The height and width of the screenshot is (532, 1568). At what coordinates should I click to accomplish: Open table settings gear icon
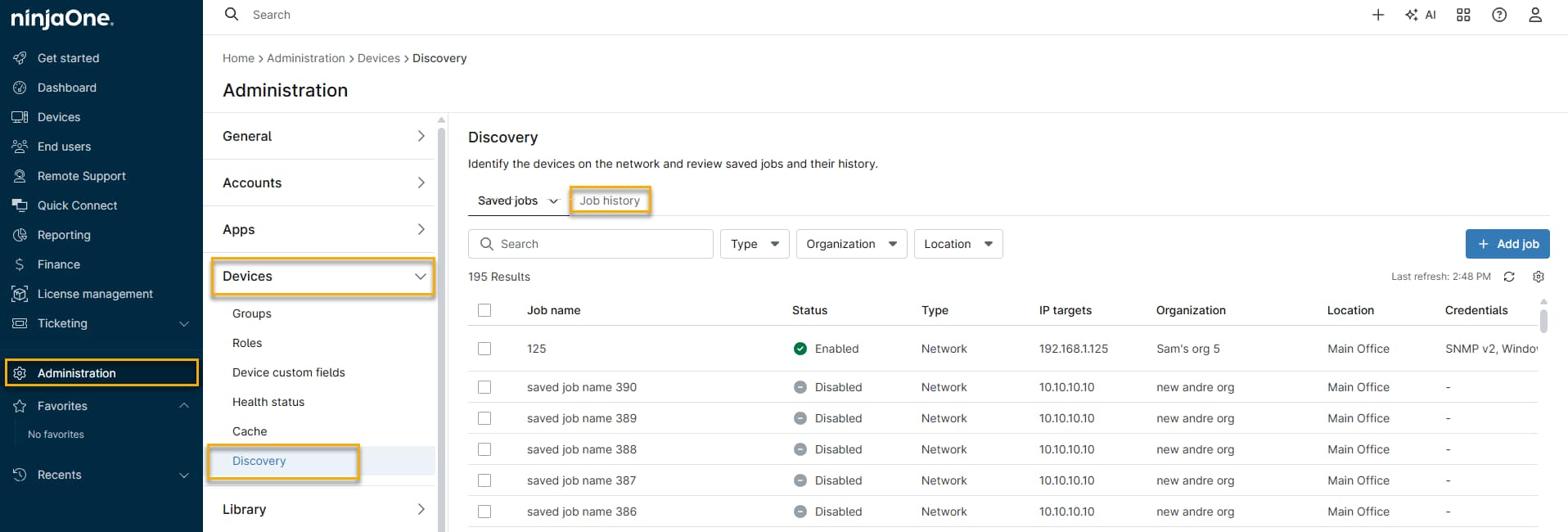[1538, 277]
